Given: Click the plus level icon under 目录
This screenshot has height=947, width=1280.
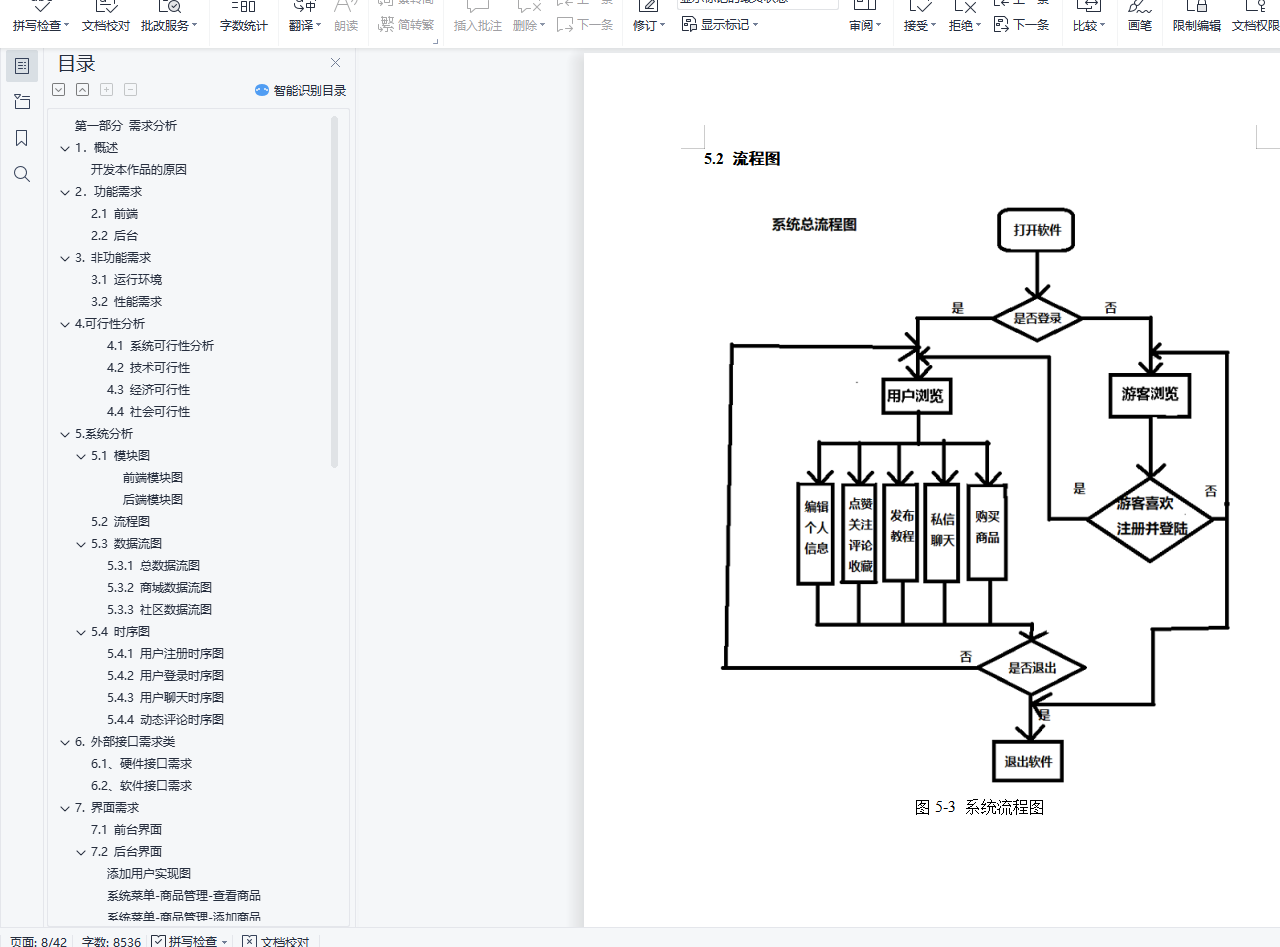Looking at the screenshot, I should click(x=107, y=90).
